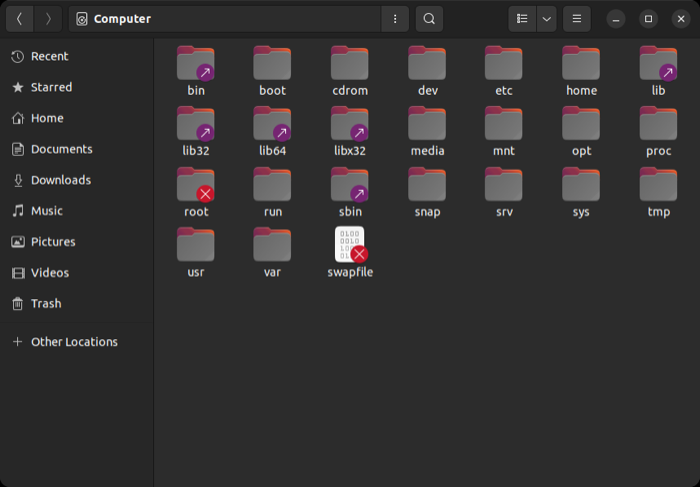This screenshot has width=700, height=487.
Task: Open the hamburger main menu
Action: point(577,19)
